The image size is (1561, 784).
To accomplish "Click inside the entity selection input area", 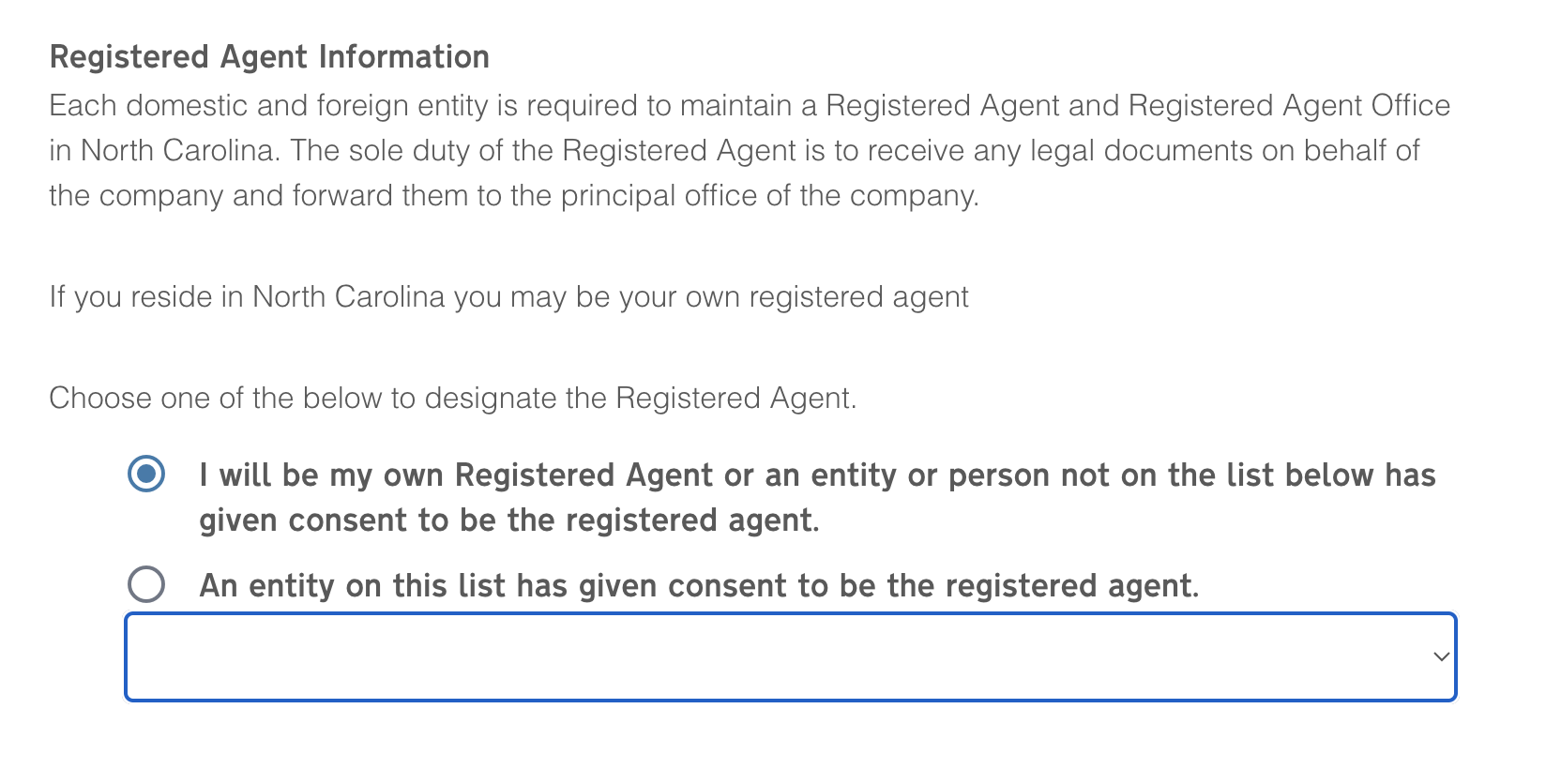I will pos(657,656).
